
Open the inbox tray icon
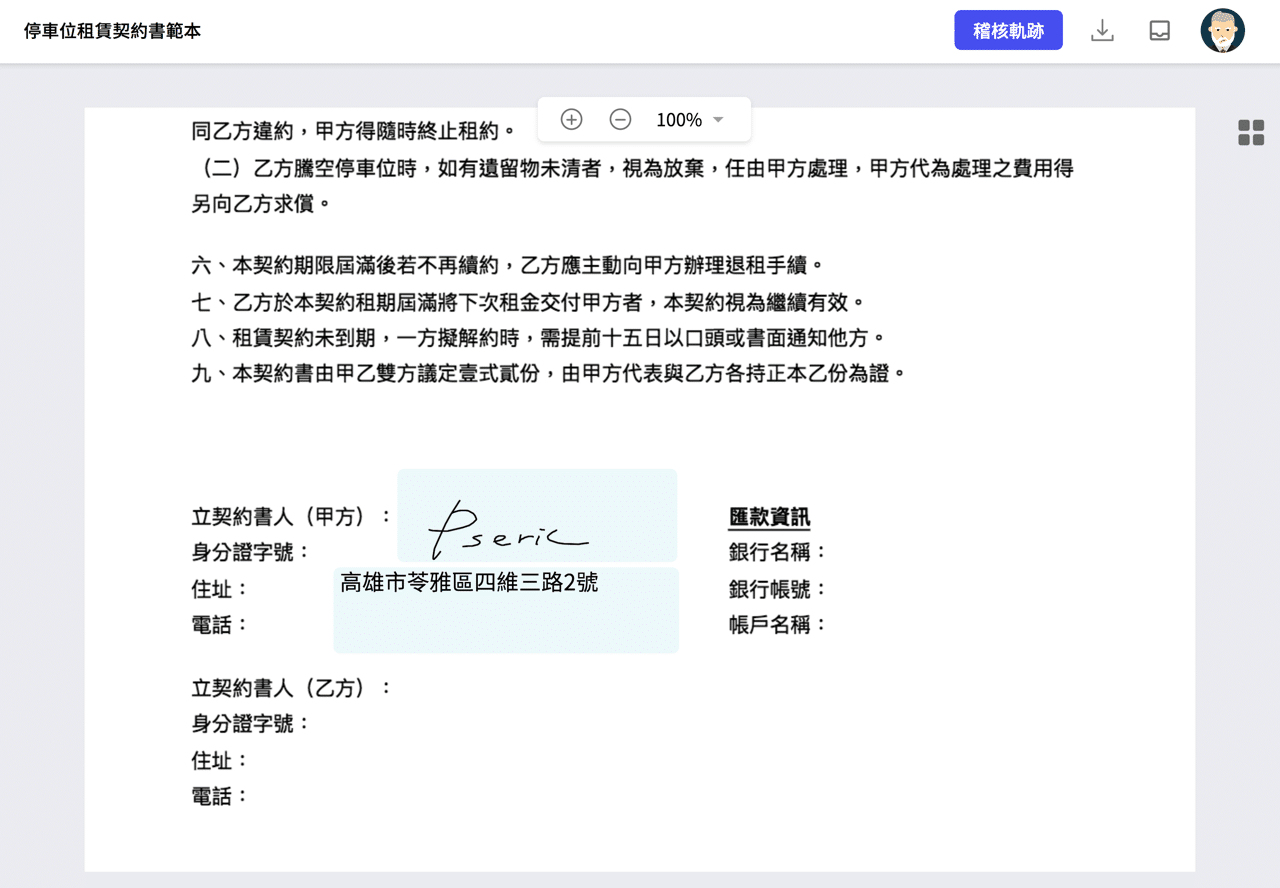click(x=1160, y=31)
